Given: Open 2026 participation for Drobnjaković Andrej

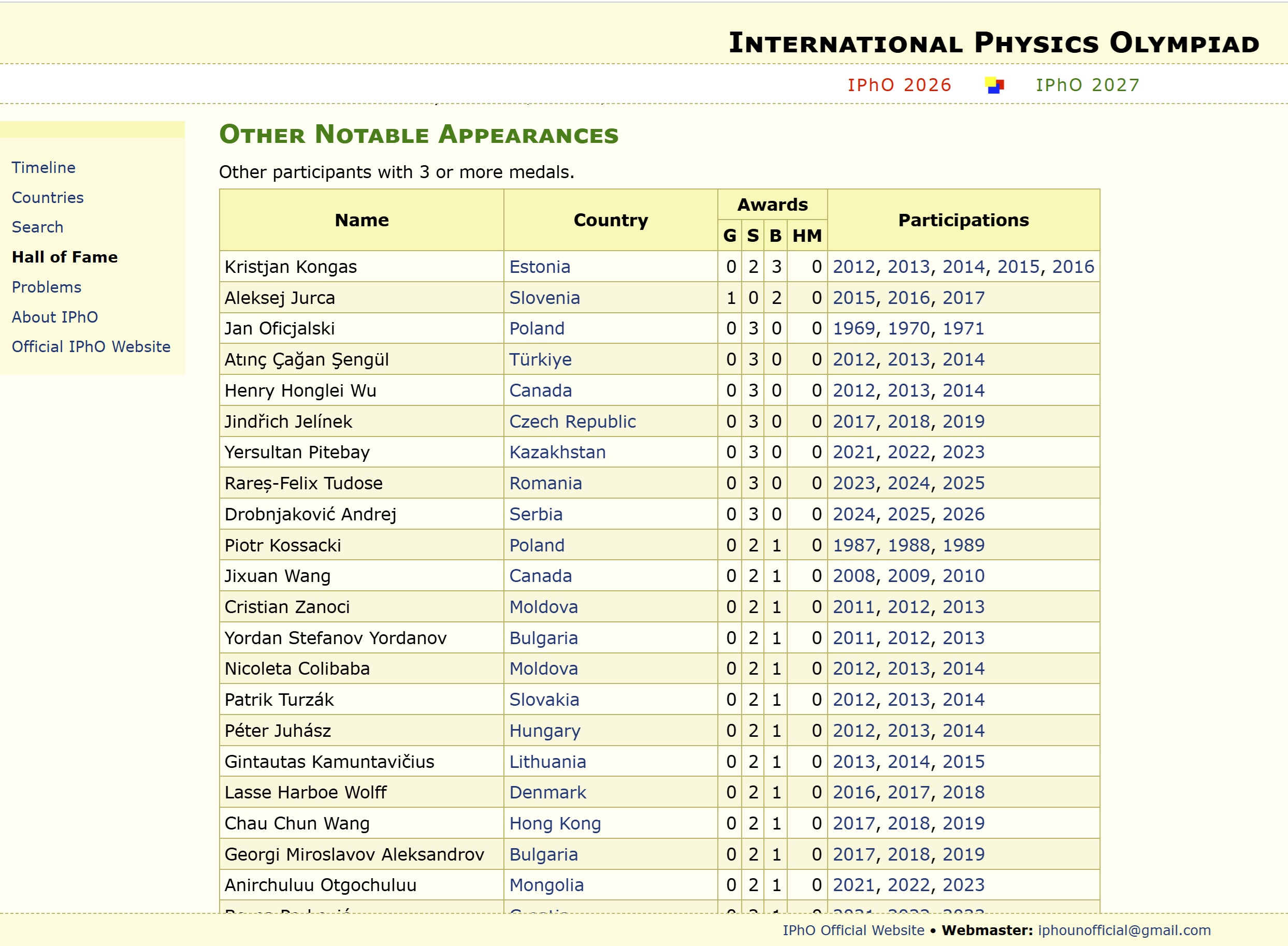Looking at the screenshot, I should [x=964, y=514].
